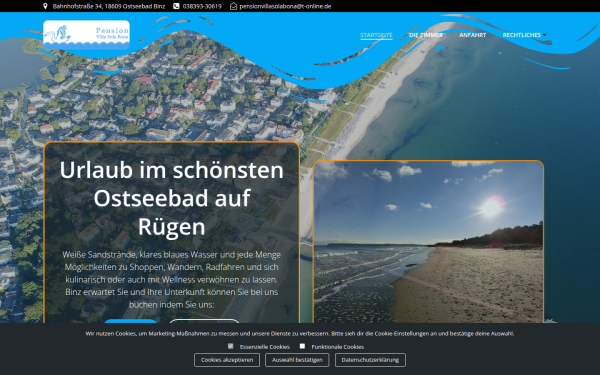Click the email pensionvillasolabona@t-online.de
This screenshot has height=375, width=600.
[285, 6]
